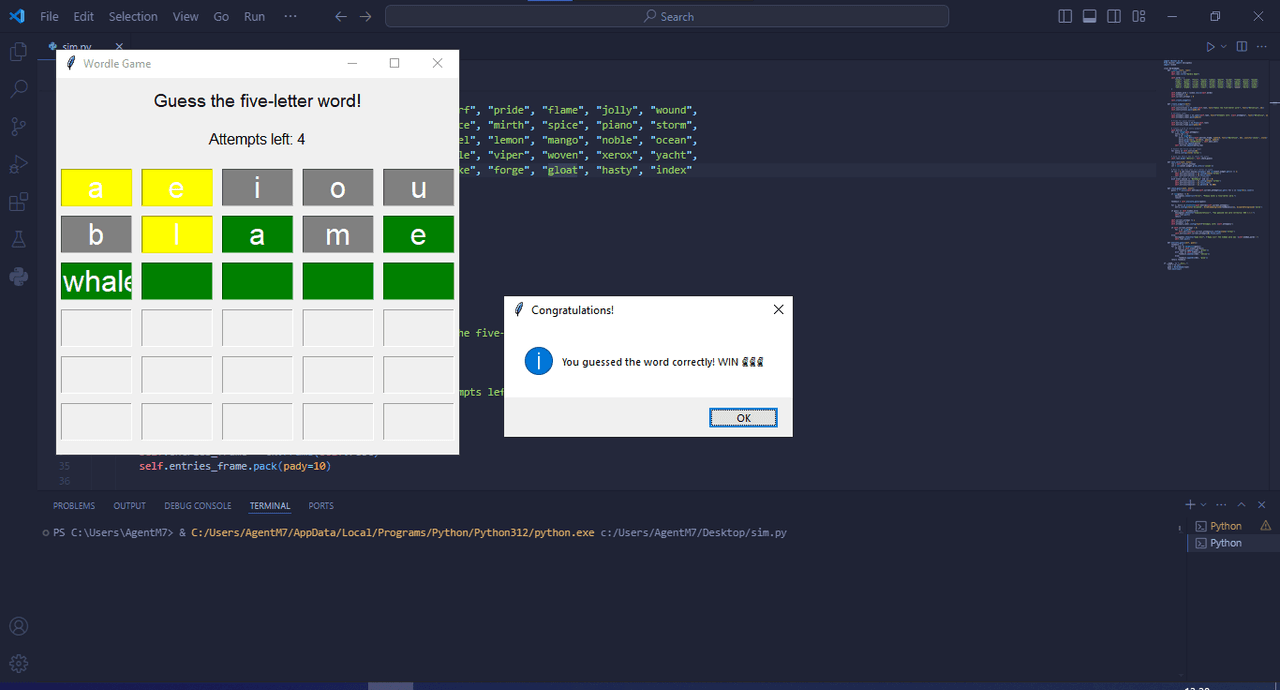The width and height of the screenshot is (1280, 690).
Task: Open the Selection menu
Action: 133,16
